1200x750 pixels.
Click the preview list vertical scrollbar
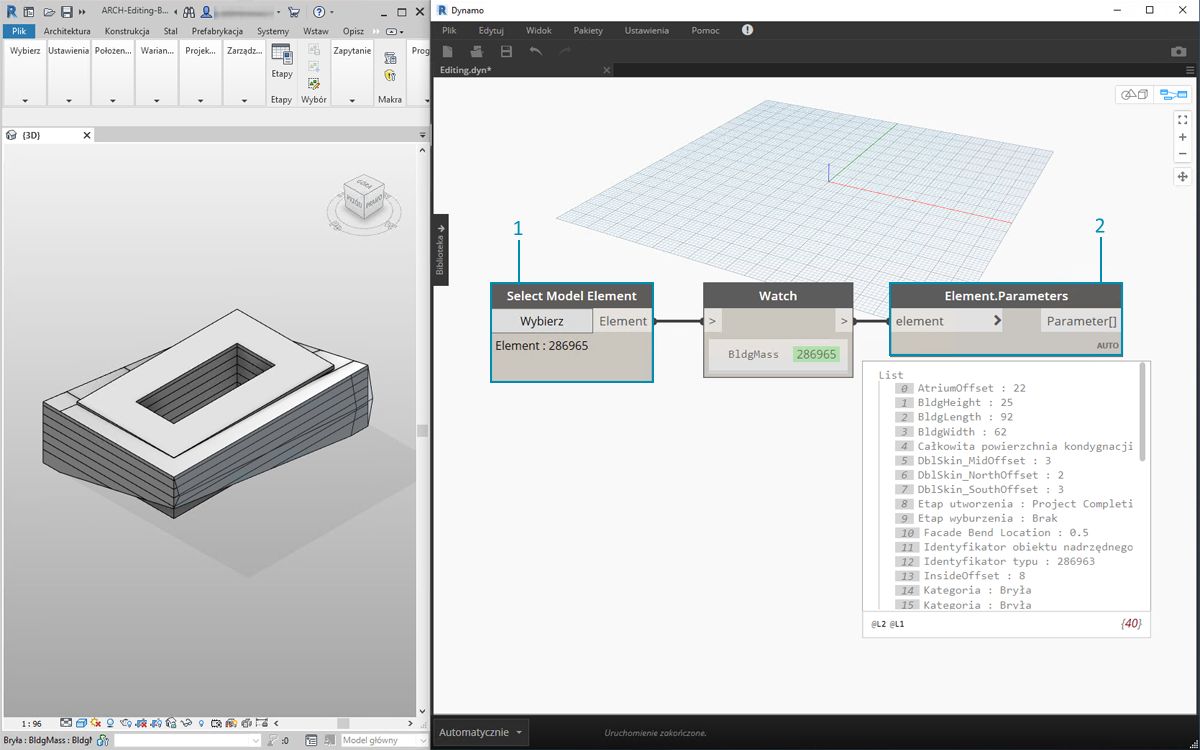(1144, 412)
